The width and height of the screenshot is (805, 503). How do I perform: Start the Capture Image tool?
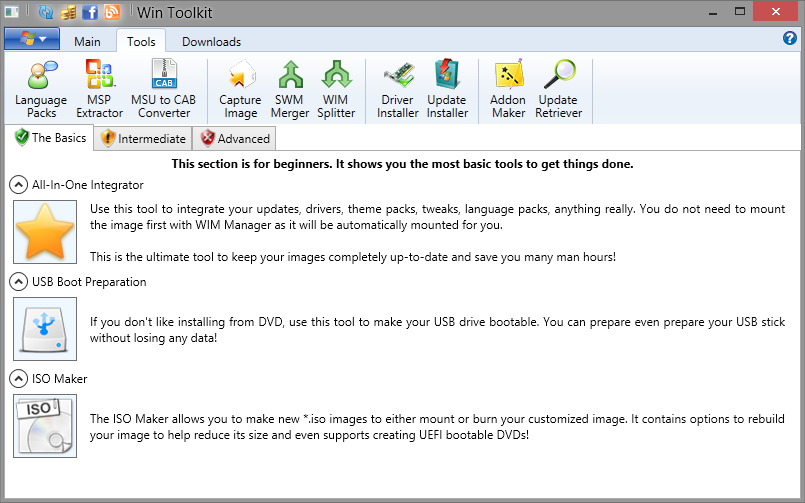[x=240, y=90]
